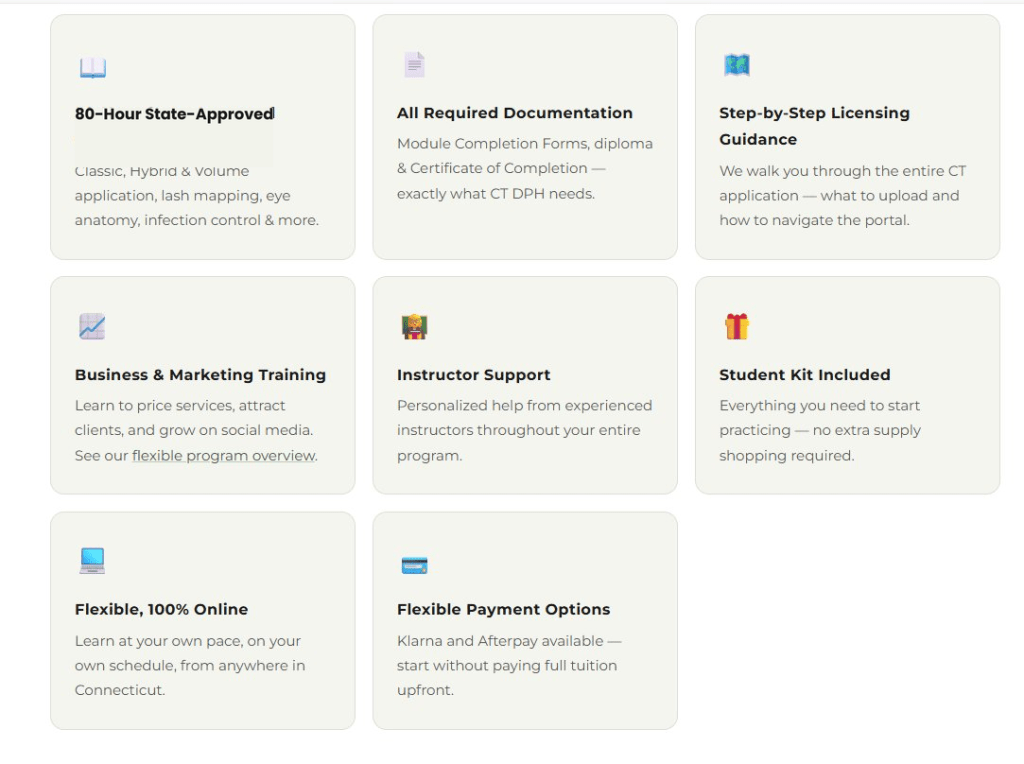Click the Instructor Support heading
This screenshot has height=764, width=1024.
473,375
